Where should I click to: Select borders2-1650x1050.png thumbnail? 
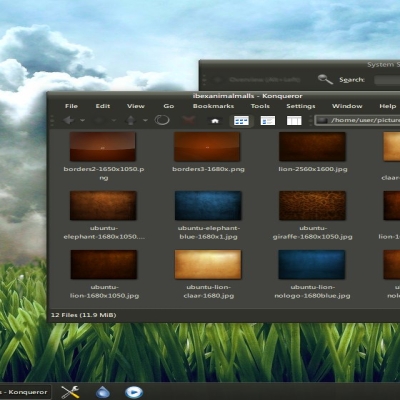[103, 147]
